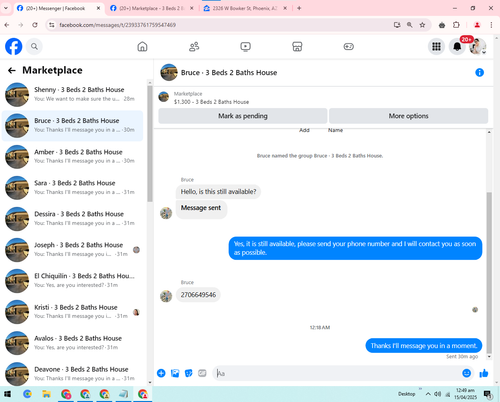The width and height of the screenshot is (500, 402).
Task: Click 'Hello, is this still available?' message
Action: 218,192
